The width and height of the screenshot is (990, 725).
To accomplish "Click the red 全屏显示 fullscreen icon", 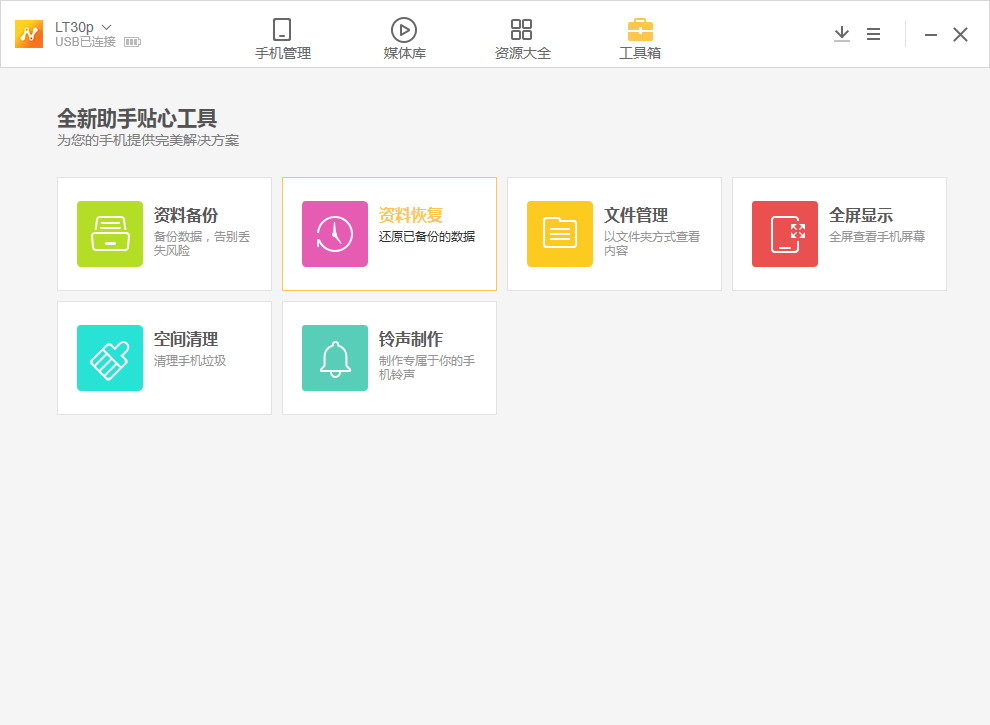I will pos(785,234).
